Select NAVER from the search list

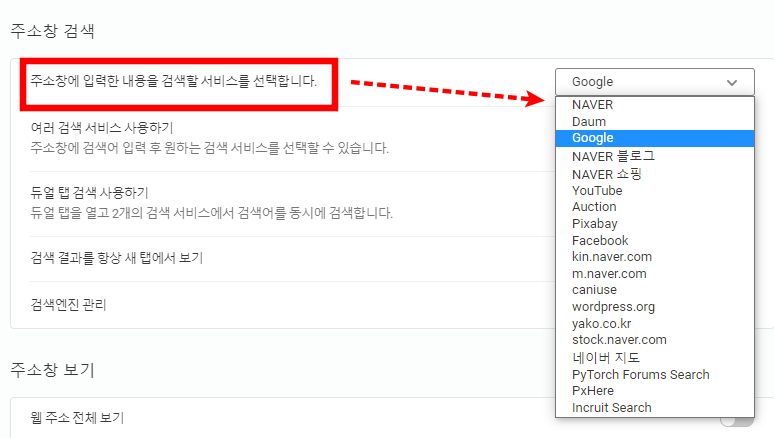[655, 105]
